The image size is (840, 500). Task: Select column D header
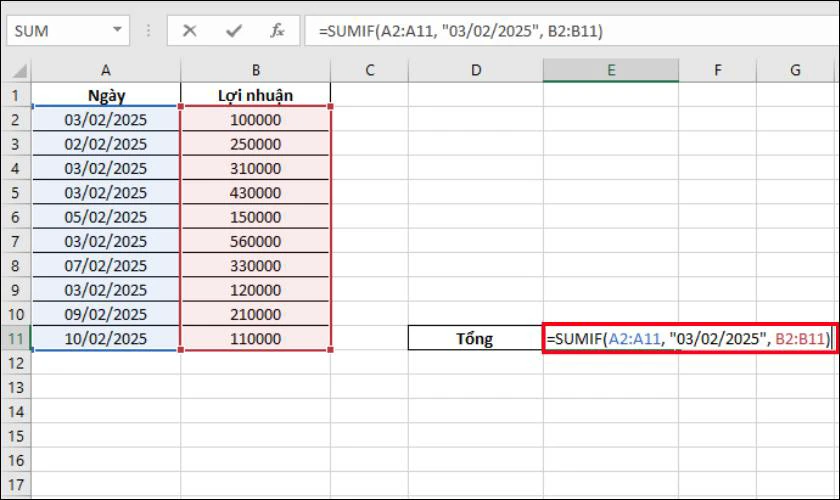[x=476, y=70]
